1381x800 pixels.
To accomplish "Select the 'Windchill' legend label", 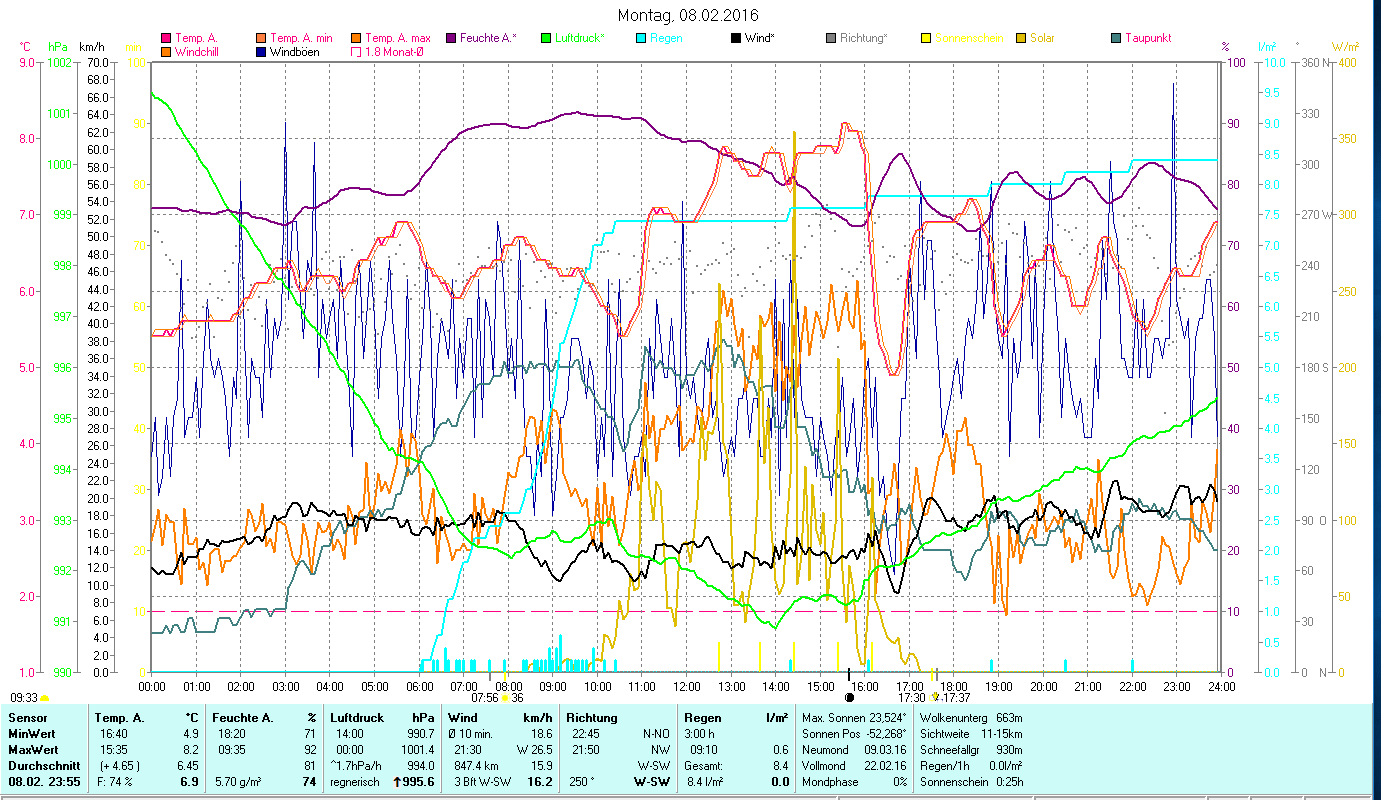I will [198, 51].
